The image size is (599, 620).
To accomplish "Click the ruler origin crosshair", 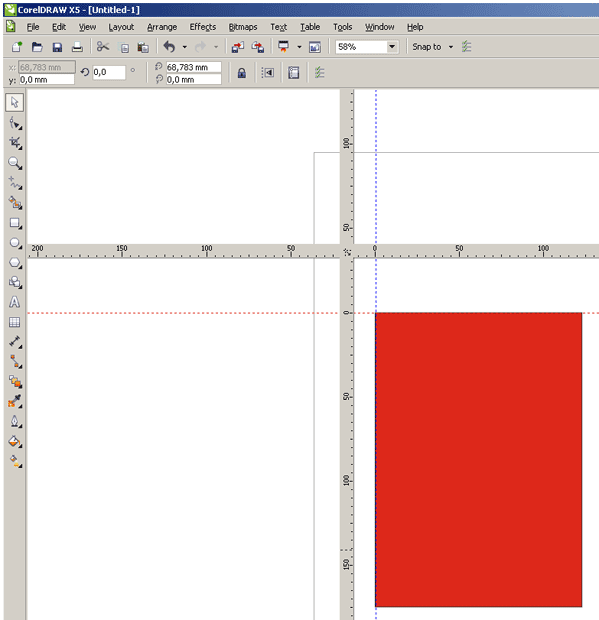I will point(347,252).
